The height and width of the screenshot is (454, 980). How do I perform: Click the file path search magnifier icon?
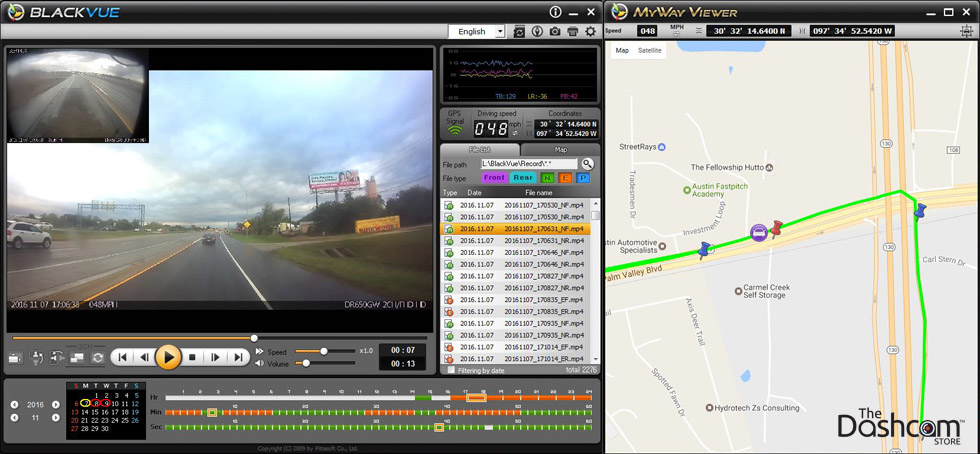pos(588,164)
